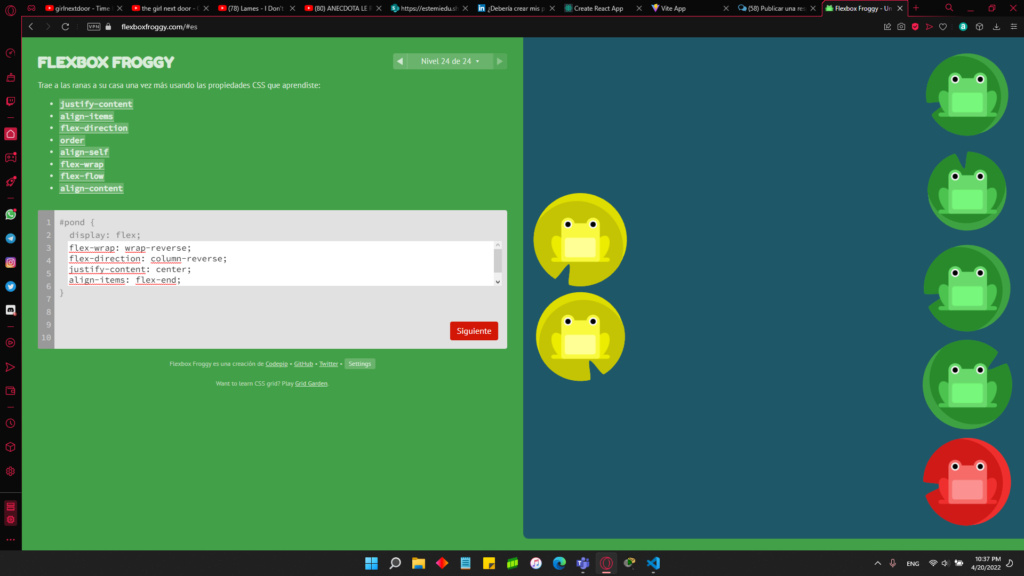Click the flex-flow property tag

82,176
